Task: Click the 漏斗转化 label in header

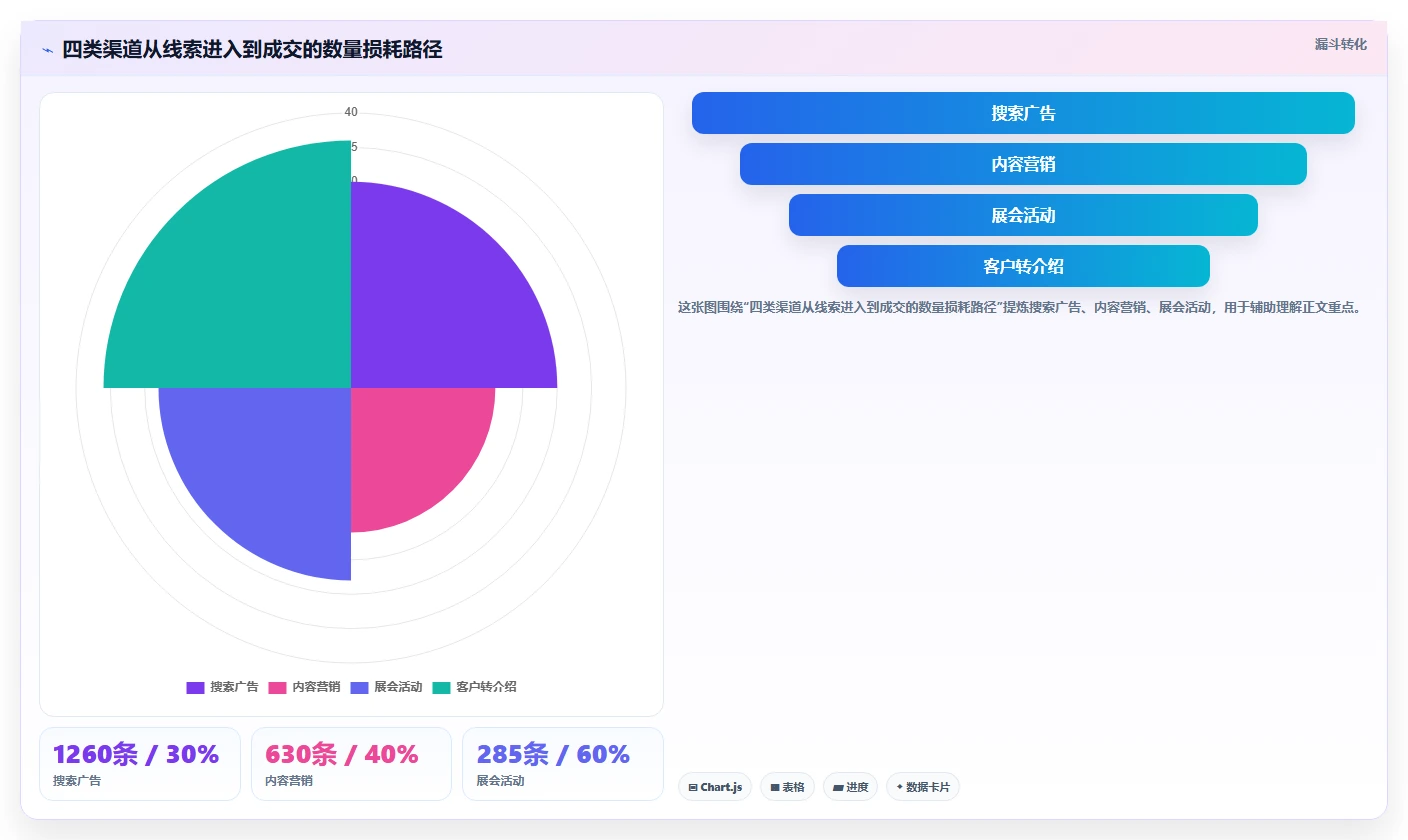Action: pos(1340,44)
